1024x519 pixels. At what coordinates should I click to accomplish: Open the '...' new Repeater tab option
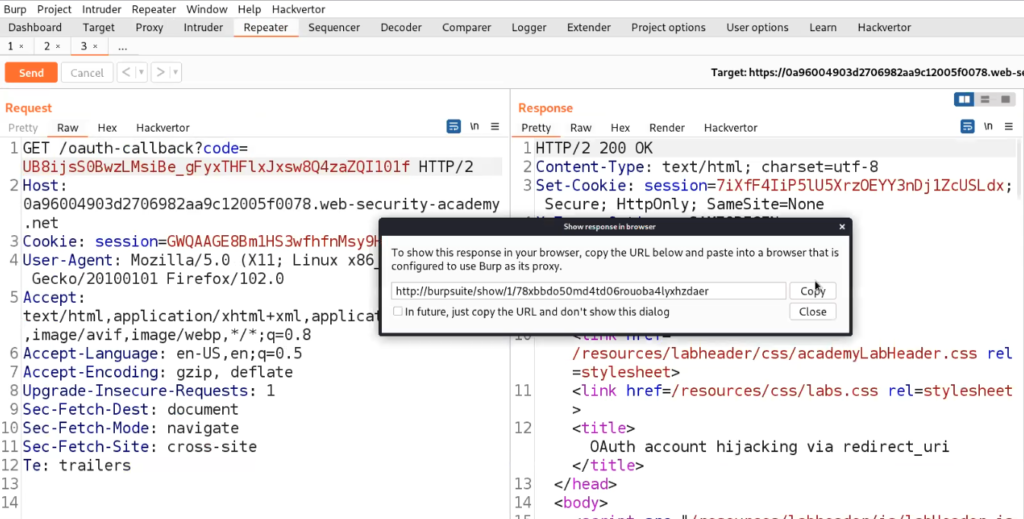pyautogui.click(x=122, y=47)
